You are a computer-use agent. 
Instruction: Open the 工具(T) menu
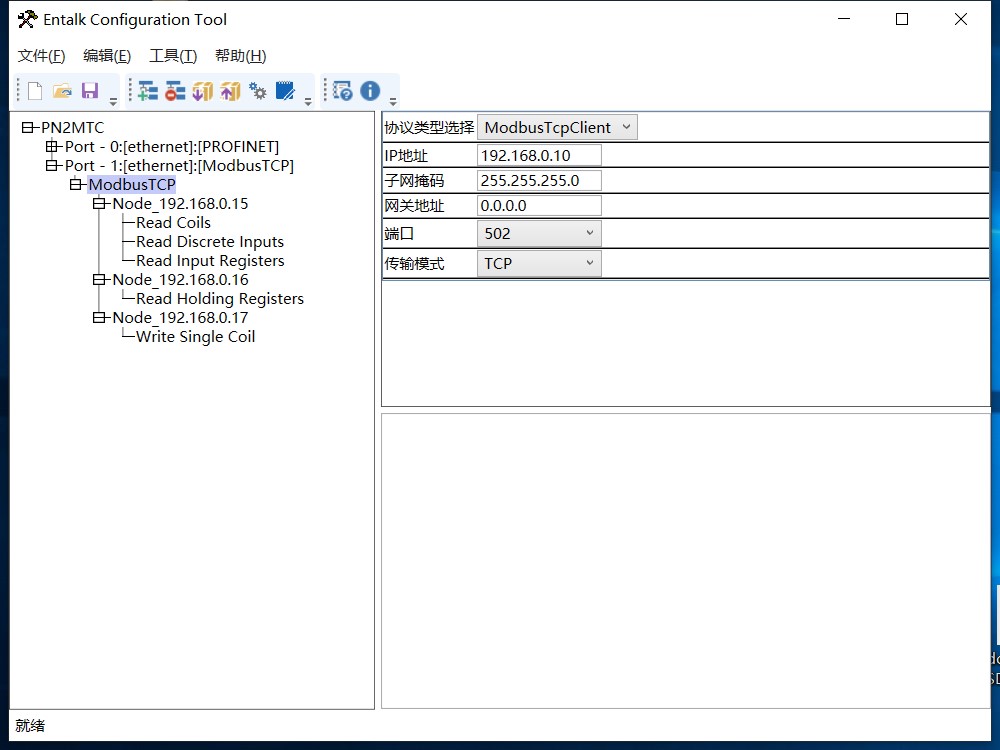[x=173, y=56]
